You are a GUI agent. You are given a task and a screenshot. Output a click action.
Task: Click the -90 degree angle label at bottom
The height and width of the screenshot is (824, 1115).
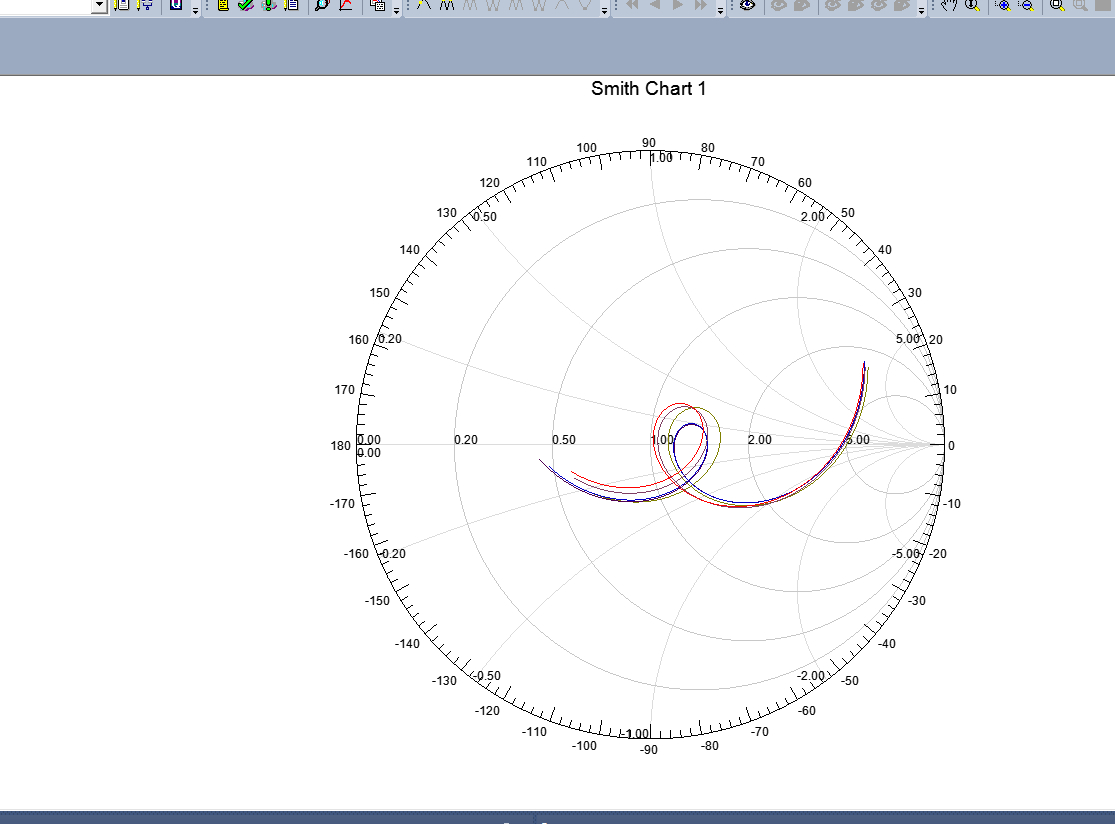pos(649,749)
